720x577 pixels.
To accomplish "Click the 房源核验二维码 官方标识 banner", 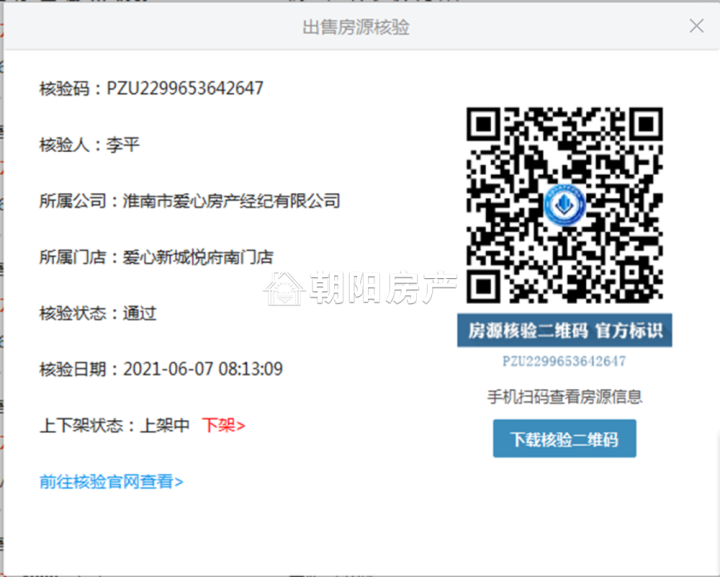I will (564, 331).
